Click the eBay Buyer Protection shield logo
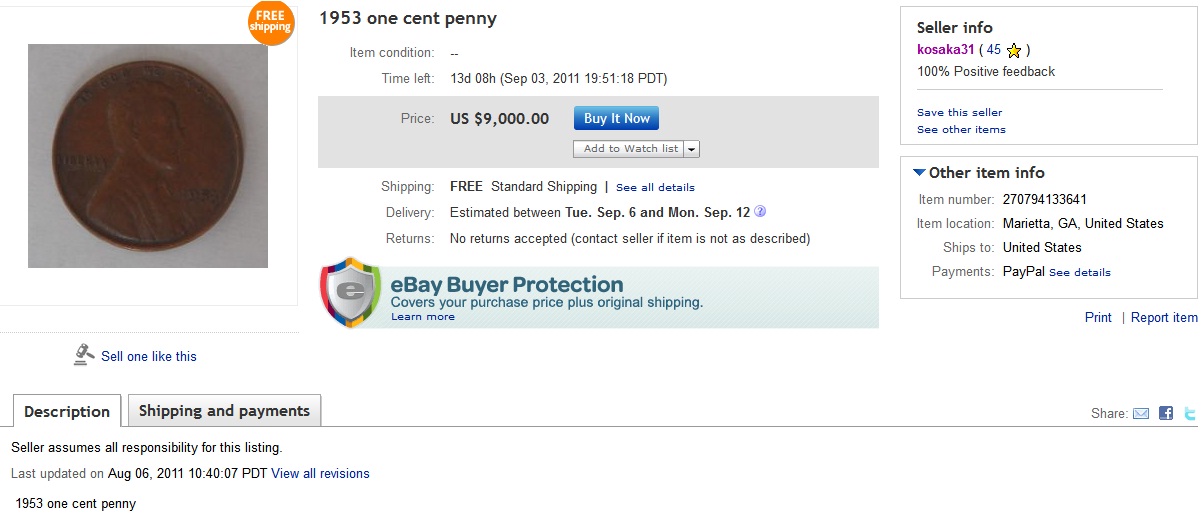The height and width of the screenshot is (518, 1202). pyautogui.click(x=350, y=293)
